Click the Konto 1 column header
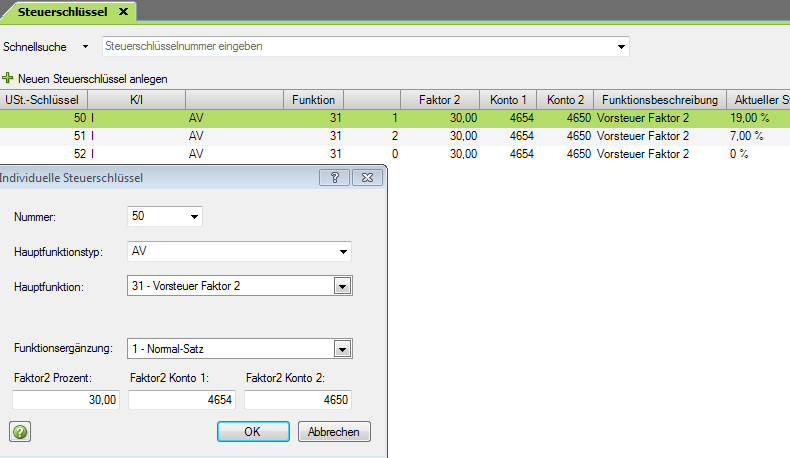The height and width of the screenshot is (458, 790). click(x=508, y=100)
